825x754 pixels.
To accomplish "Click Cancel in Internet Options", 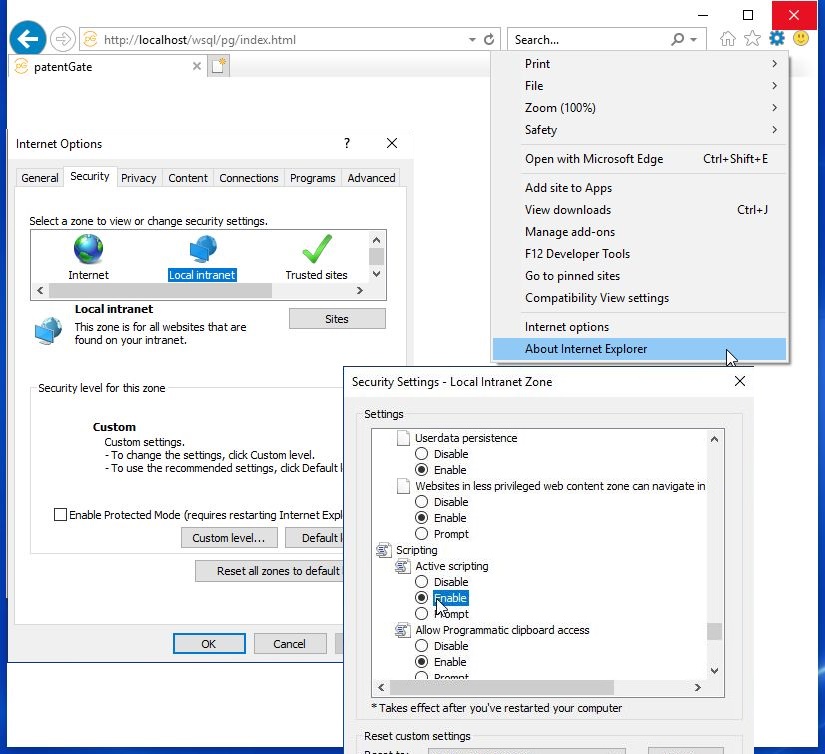I will click(x=290, y=644).
